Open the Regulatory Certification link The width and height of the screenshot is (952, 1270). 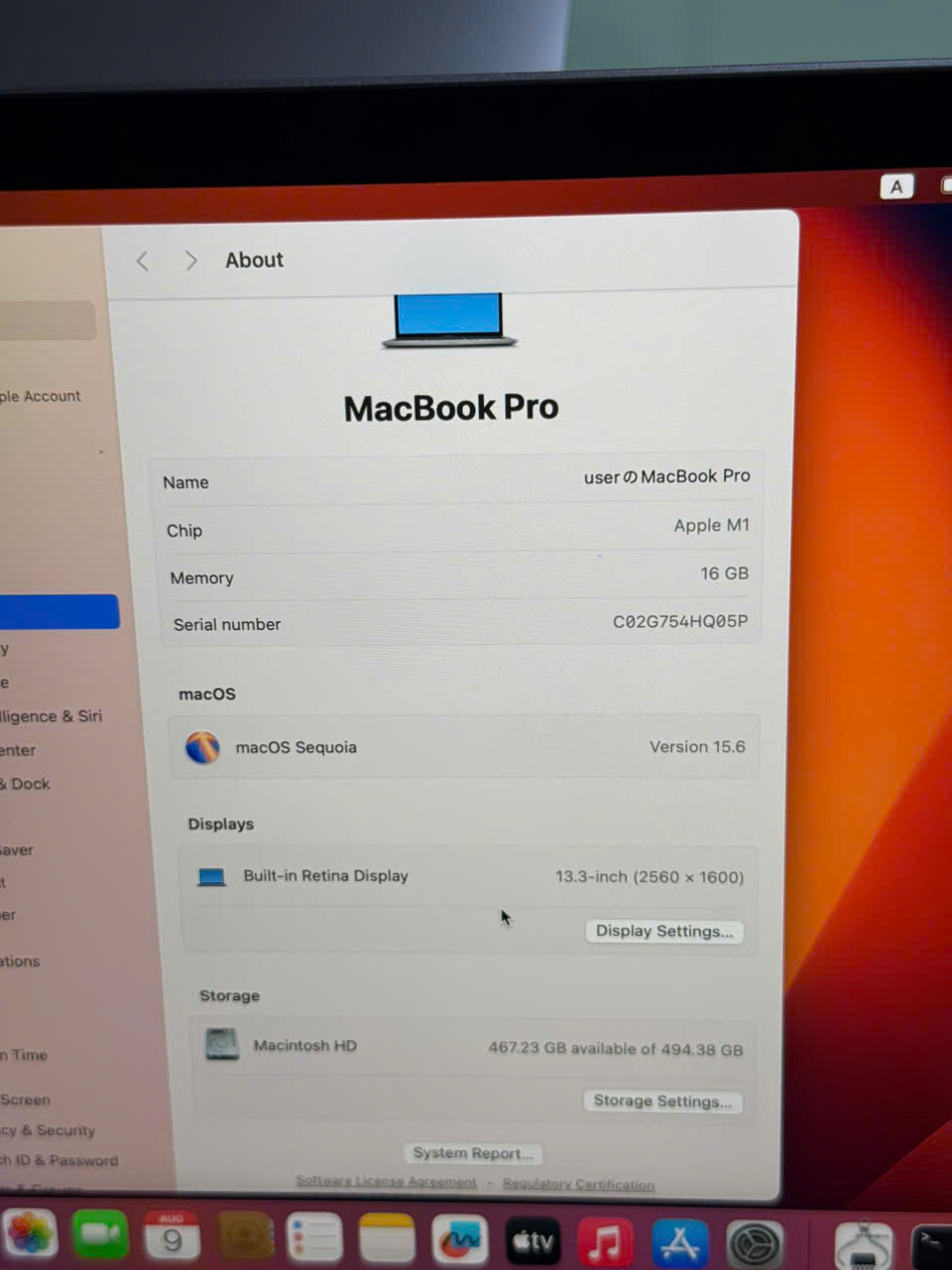[x=578, y=1184]
